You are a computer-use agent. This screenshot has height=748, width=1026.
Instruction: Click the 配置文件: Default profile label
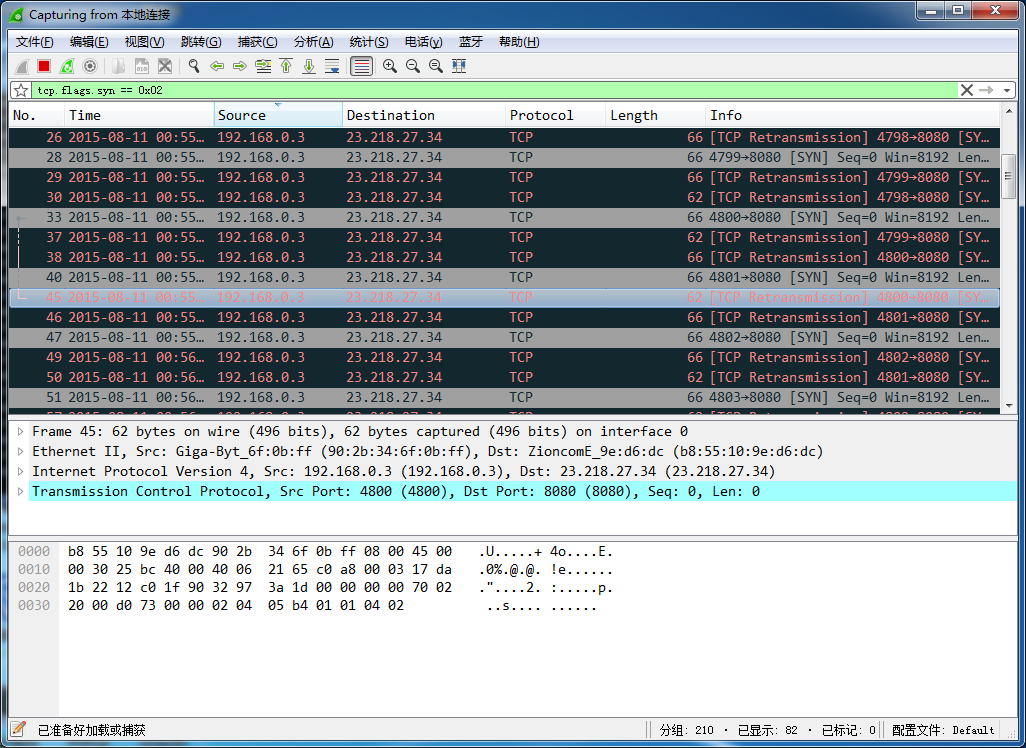tap(943, 730)
